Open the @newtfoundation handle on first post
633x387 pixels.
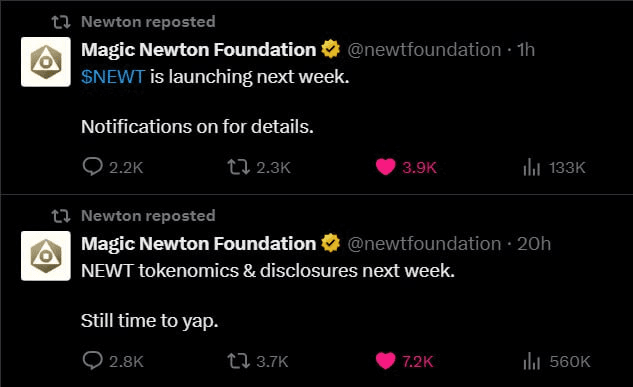pyautogui.click(x=424, y=50)
